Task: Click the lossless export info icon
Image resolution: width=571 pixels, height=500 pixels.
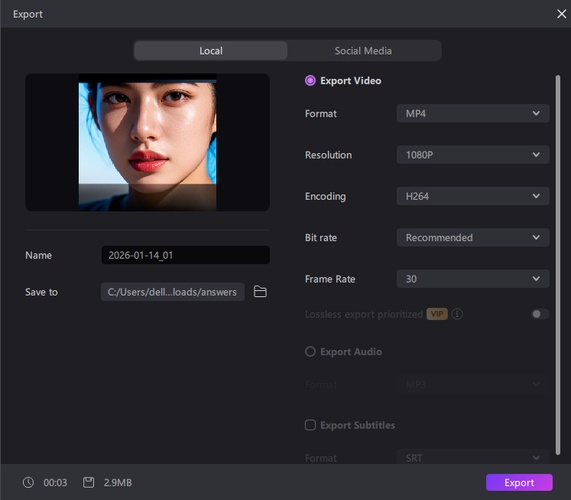Action: pos(457,314)
